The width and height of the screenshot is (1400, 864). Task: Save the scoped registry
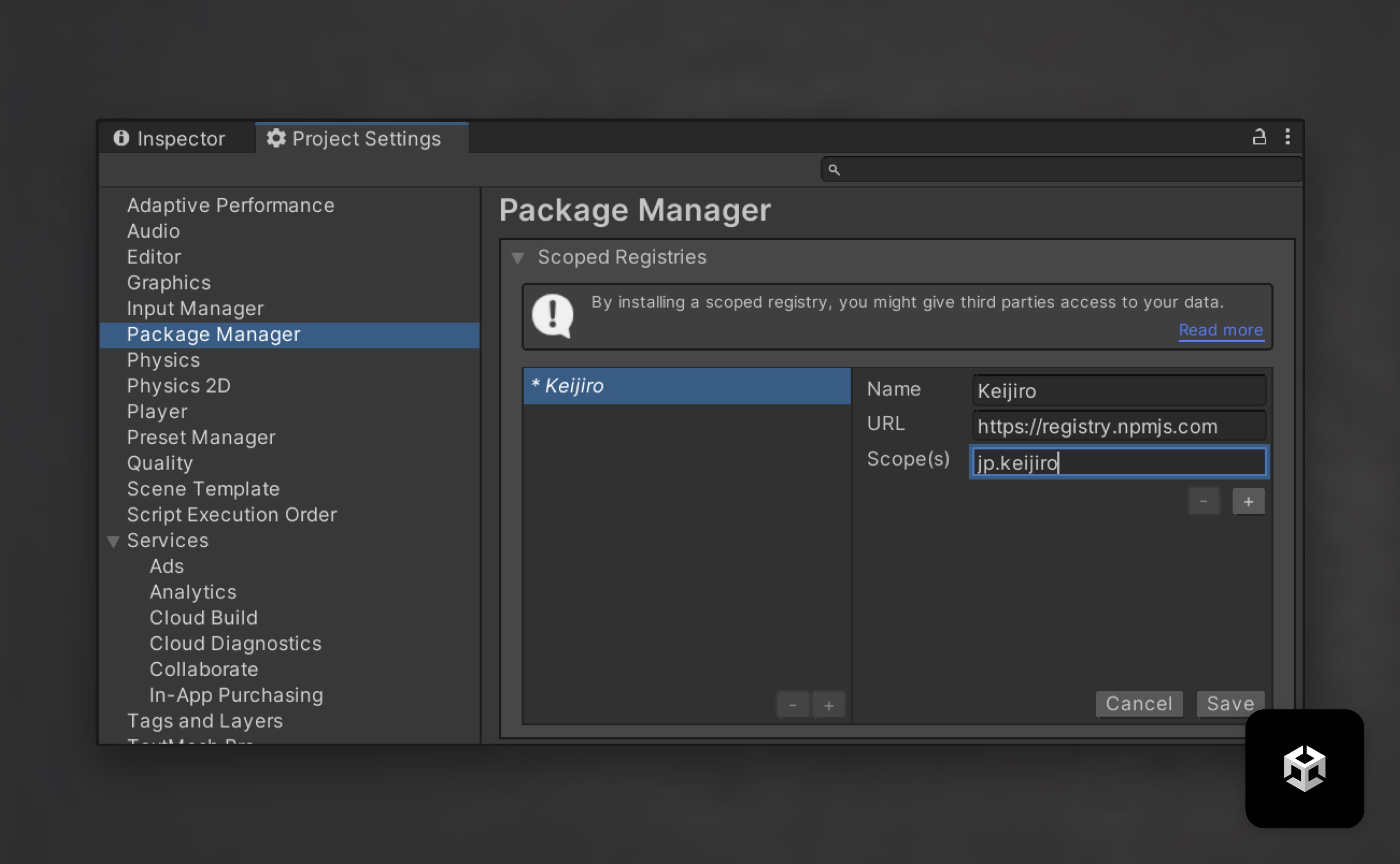1230,704
